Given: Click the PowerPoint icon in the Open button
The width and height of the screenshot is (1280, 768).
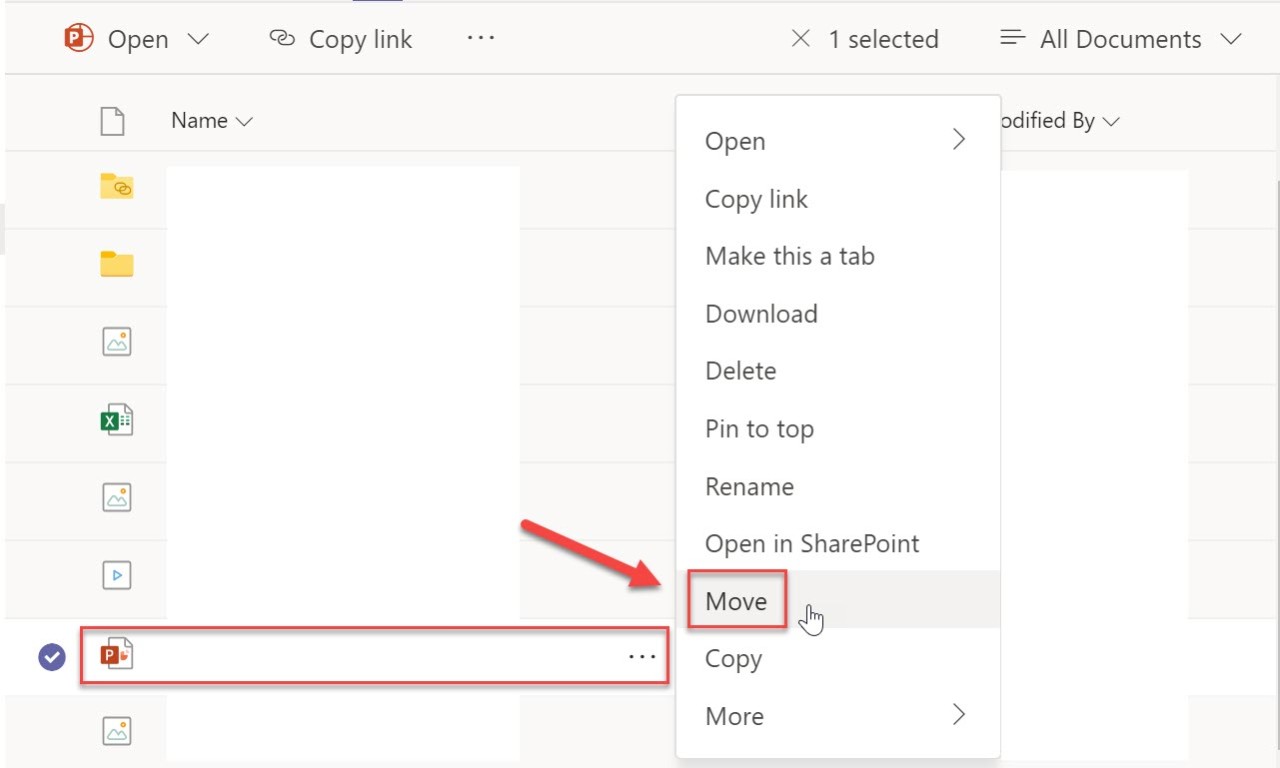Looking at the screenshot, I should click(x=78, y=38).
